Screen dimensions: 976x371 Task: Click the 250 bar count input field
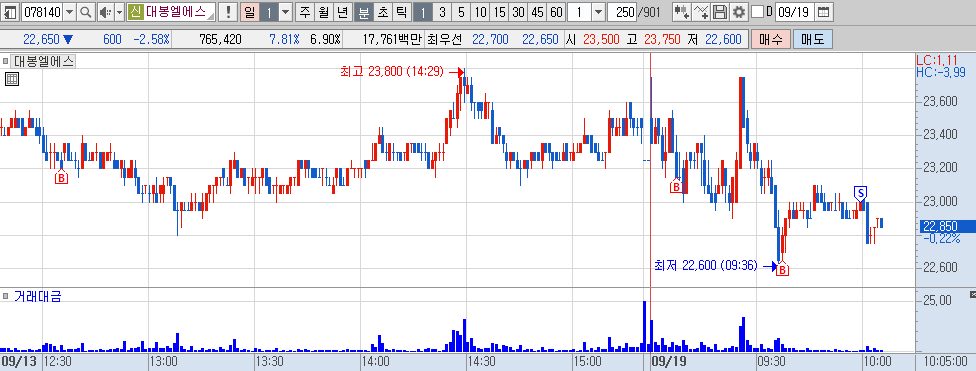[x=622, y=11]
